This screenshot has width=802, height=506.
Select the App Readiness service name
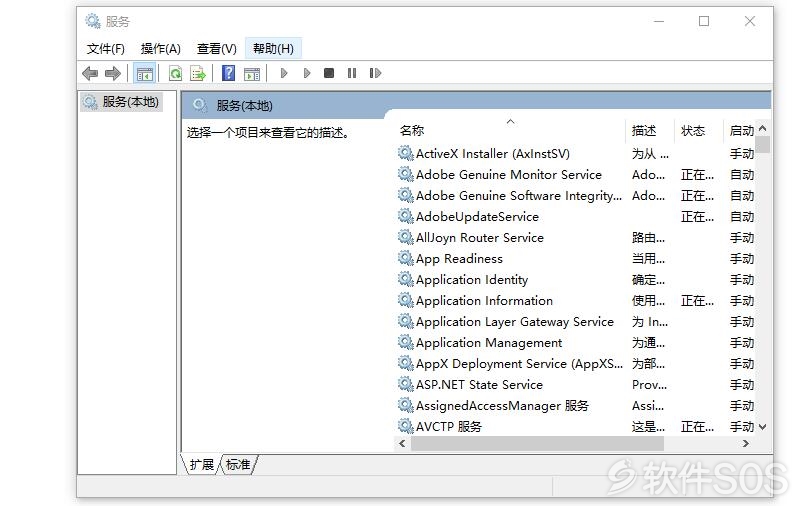point(459,259)
